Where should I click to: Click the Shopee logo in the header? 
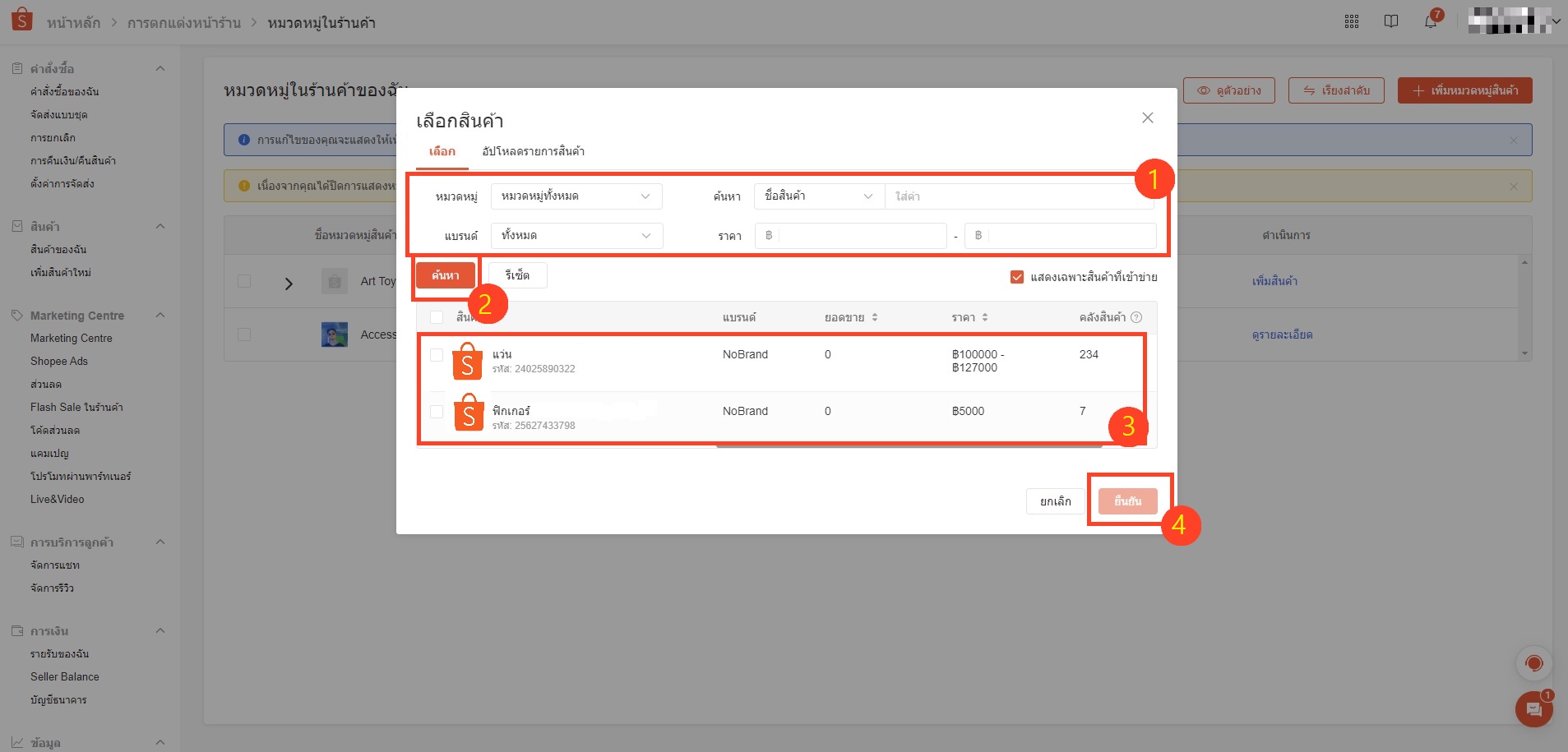22,19
